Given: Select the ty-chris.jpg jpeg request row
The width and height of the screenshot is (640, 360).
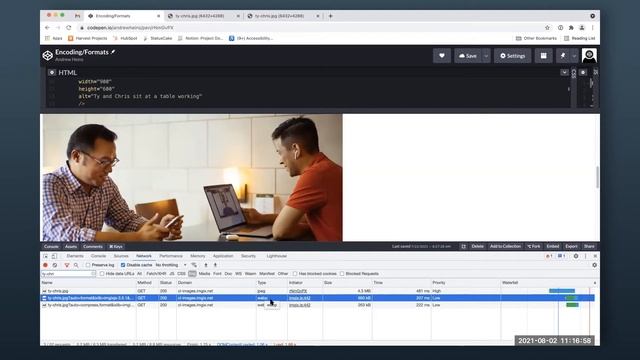Looking at the screenshot, I should point(317,291).
